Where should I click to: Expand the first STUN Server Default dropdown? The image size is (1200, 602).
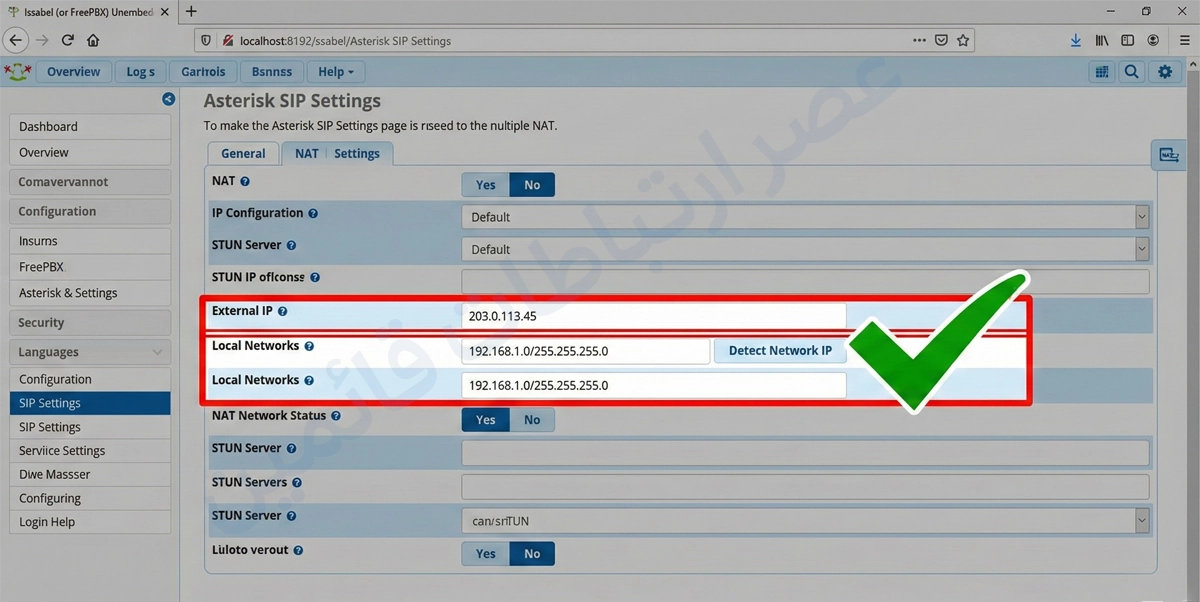pos(804,250)
